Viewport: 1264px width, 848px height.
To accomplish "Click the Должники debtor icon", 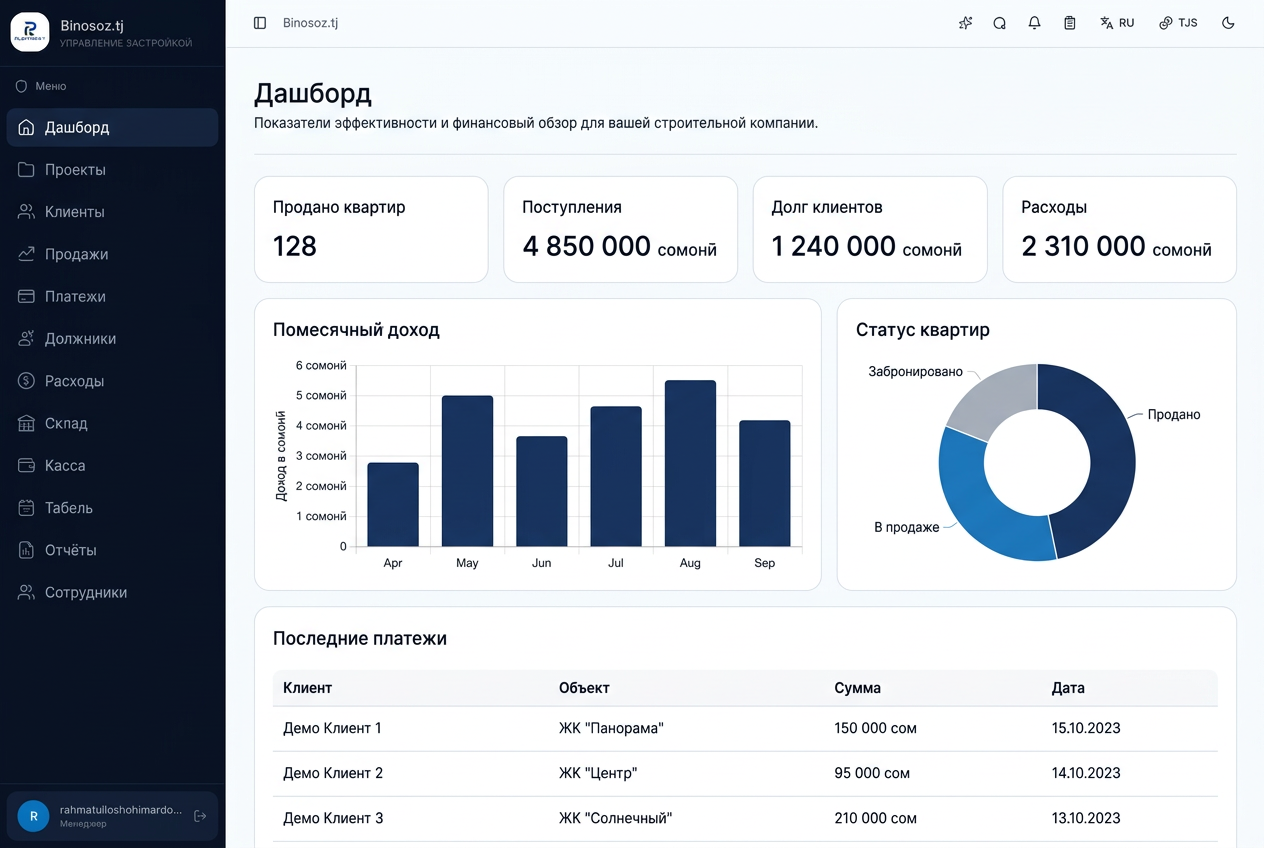I will click(x=26, y=339).
